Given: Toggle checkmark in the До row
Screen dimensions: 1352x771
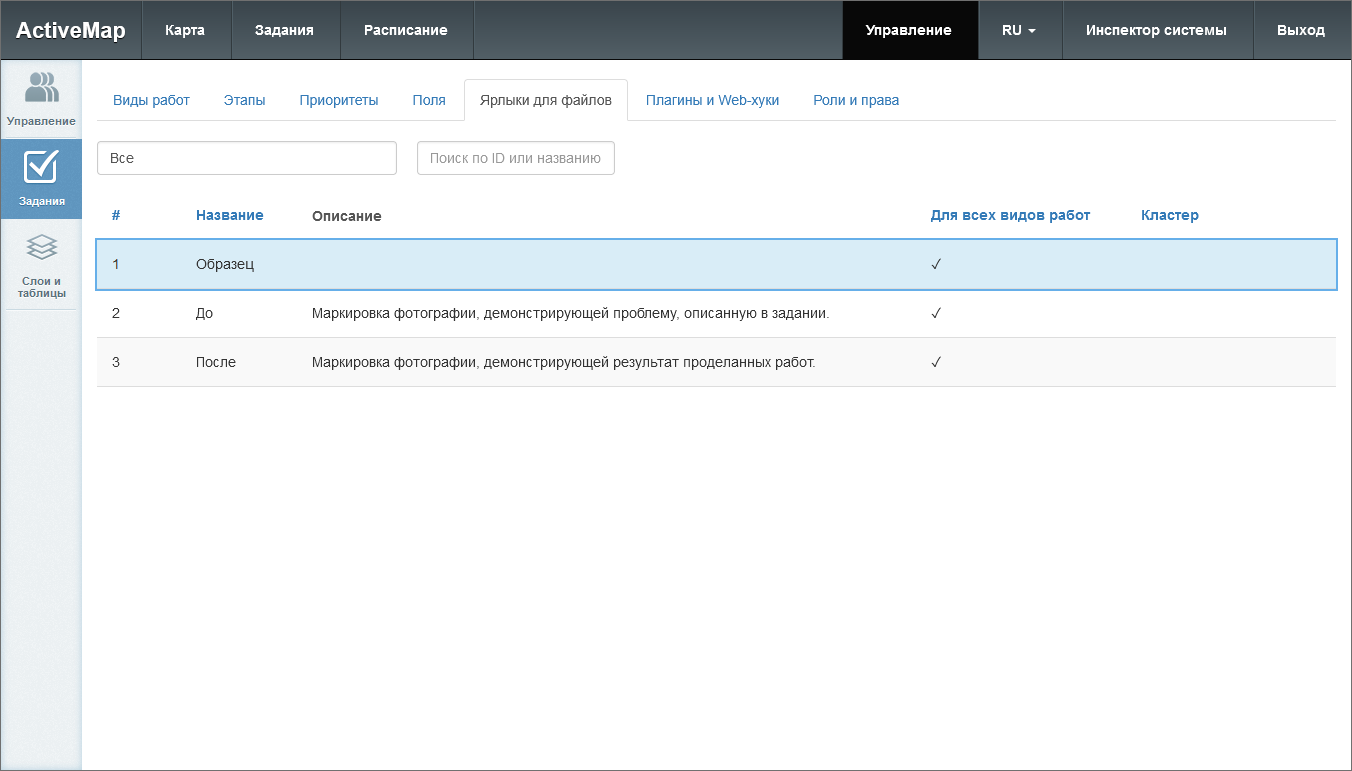Looking at the screenshot, I should coord(936,313).
